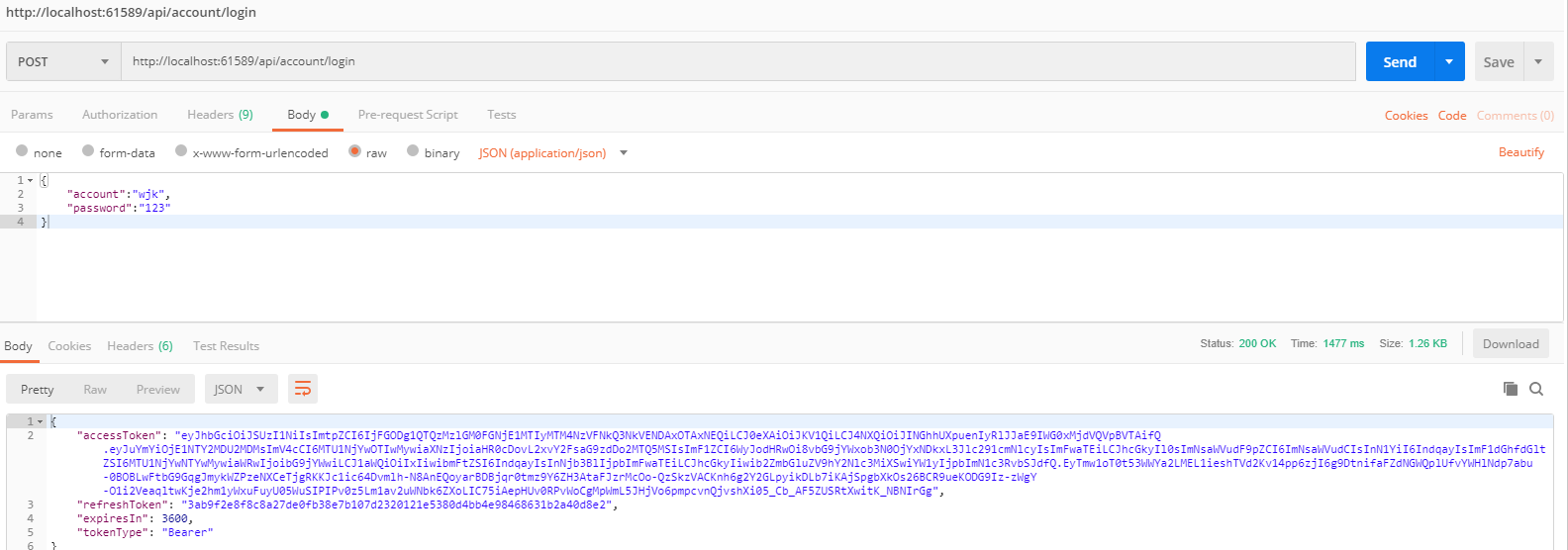Copy response with the clipboard icon
1568x550 pixels.
pyautogui.click(x=1510, y=389)
